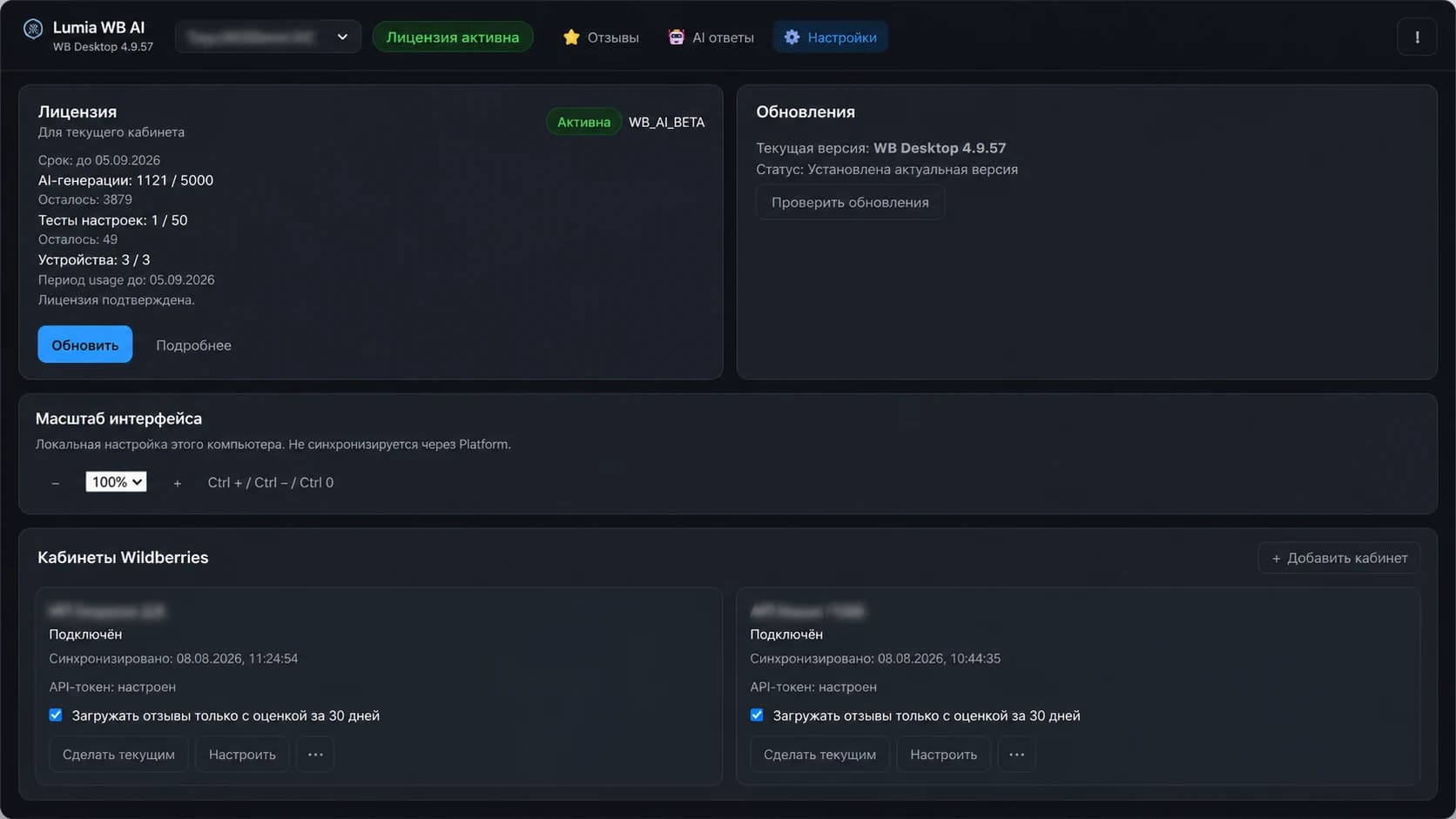Select the WB_AI_BETA license plan label
Image resolution: width=1456 pixels, height=819 pixels.
(x=666, y=122)
